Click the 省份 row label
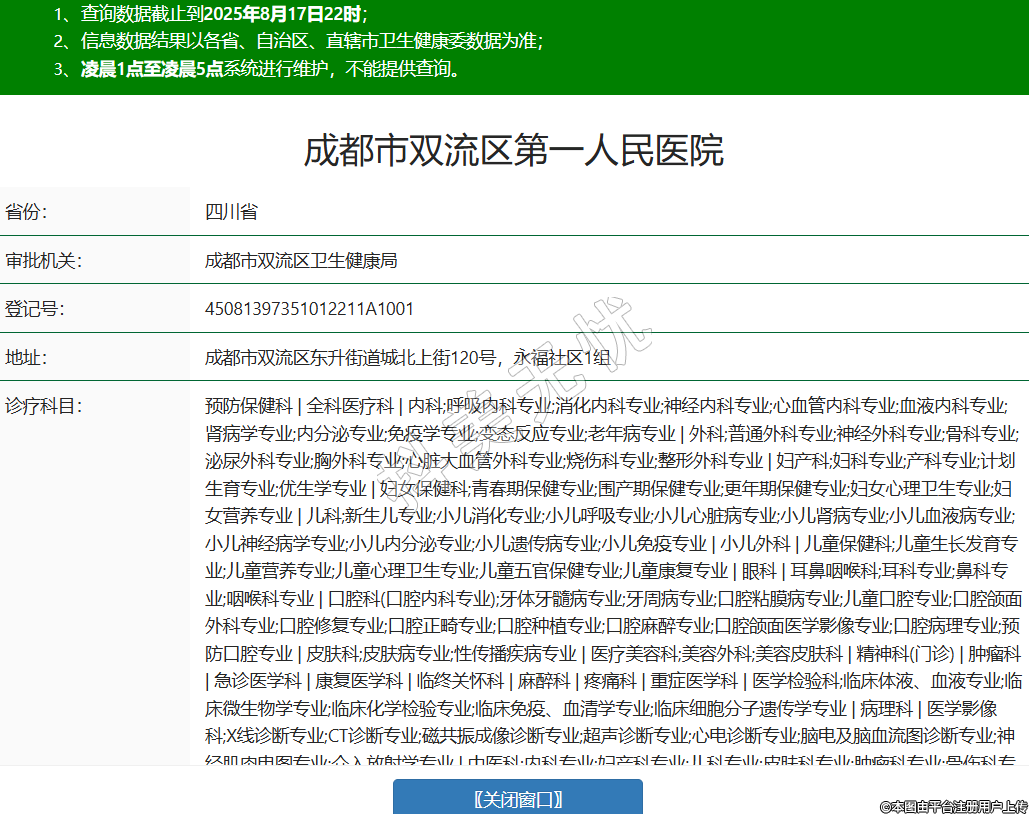Viewport: 1029px width, 814px height. [x=26, y=212]
